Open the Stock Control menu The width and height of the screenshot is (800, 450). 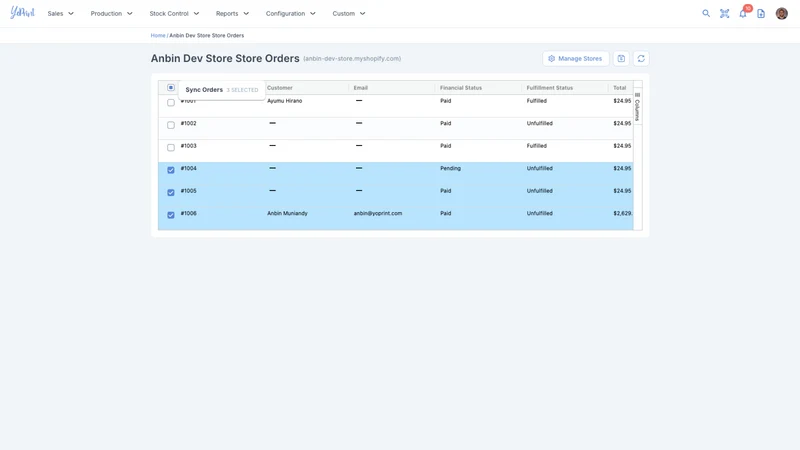click(169, 14)
